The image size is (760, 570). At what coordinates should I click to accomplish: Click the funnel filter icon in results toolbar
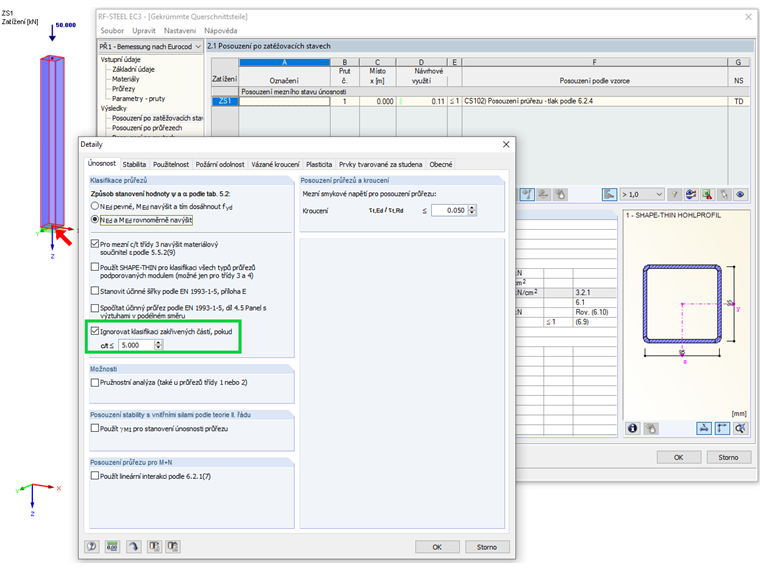(674, 194)
